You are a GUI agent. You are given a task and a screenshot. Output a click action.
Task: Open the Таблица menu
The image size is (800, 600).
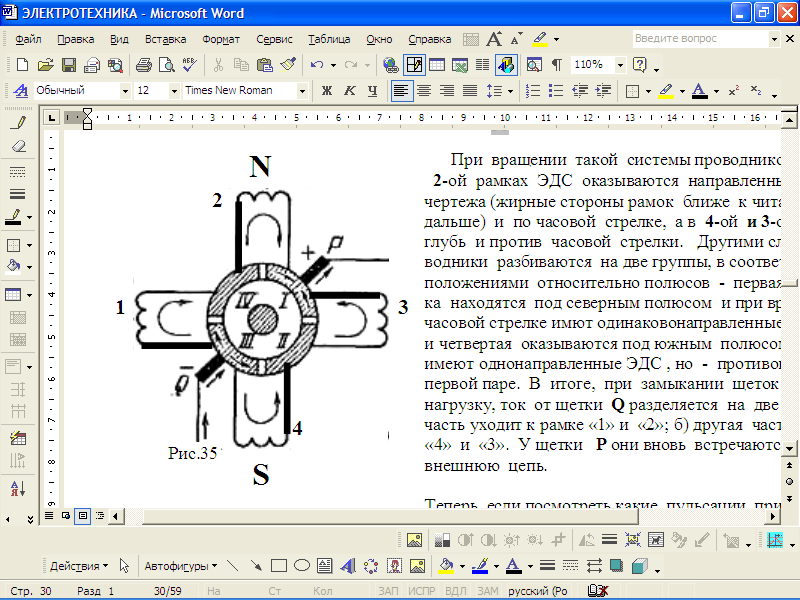click(329, 40)
